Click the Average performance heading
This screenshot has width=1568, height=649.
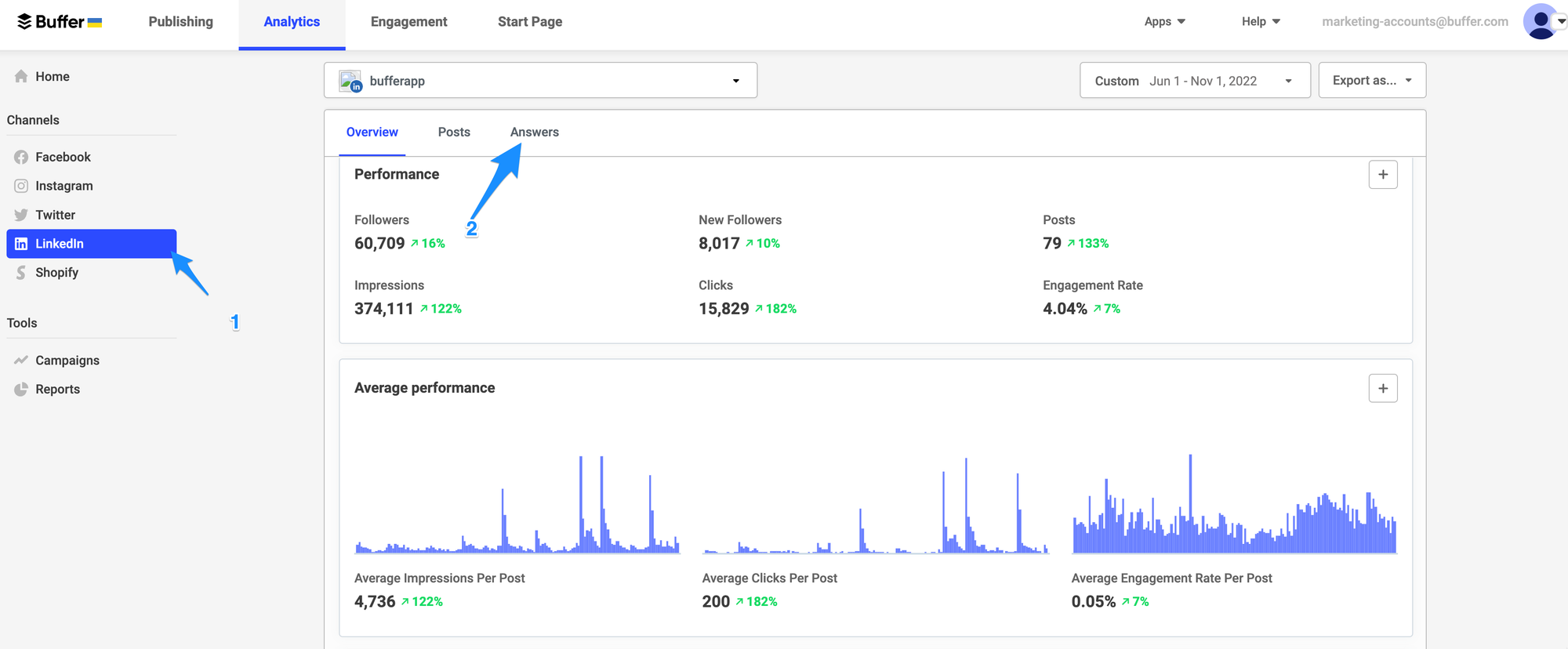[x=424, y=388]
